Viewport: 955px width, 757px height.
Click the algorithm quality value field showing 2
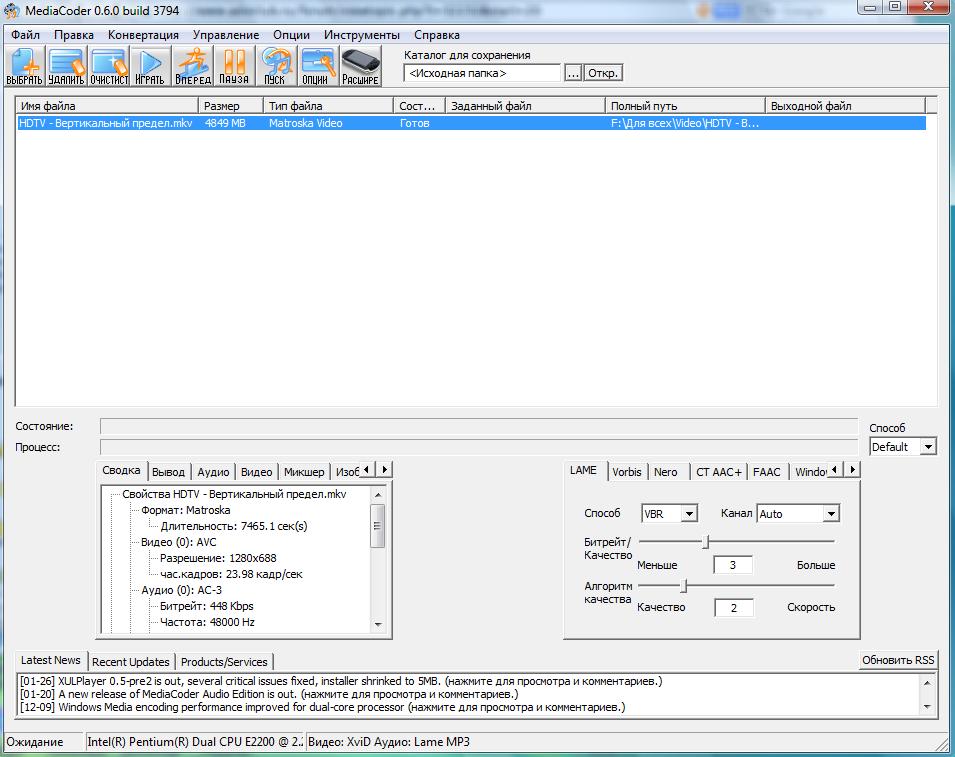tap(733, 608)
